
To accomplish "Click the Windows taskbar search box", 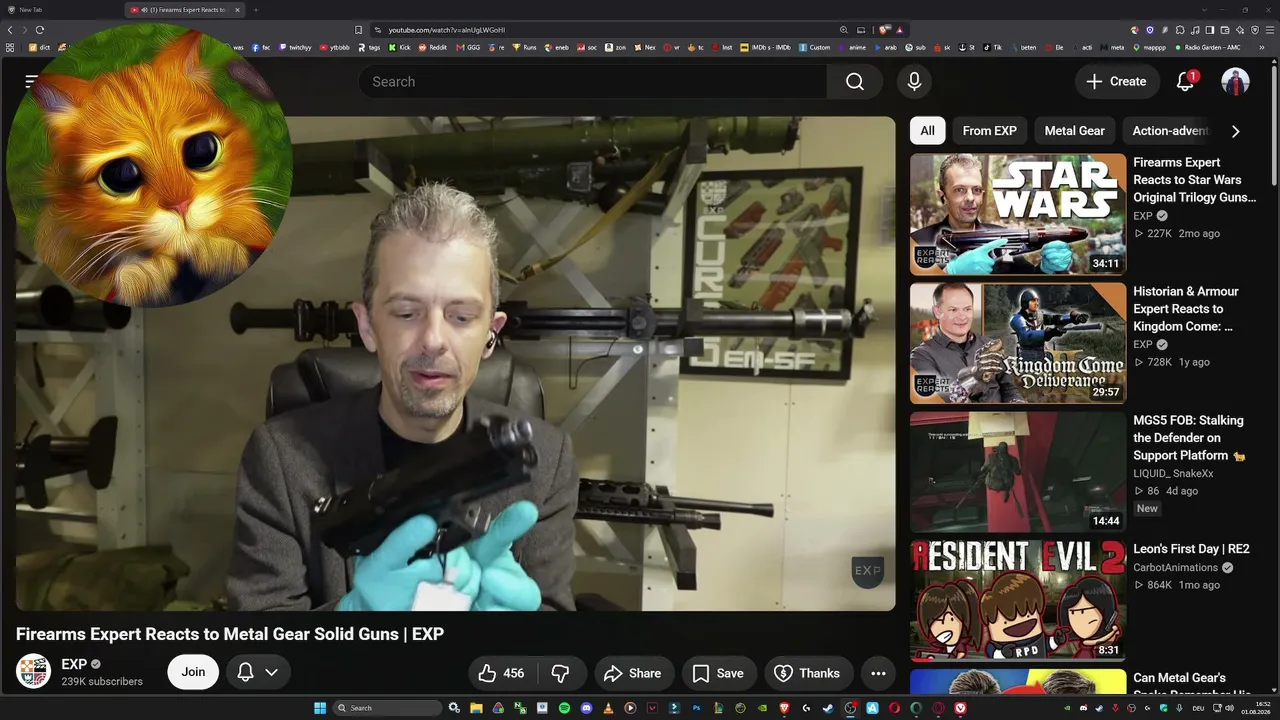I will click(387, 708).
